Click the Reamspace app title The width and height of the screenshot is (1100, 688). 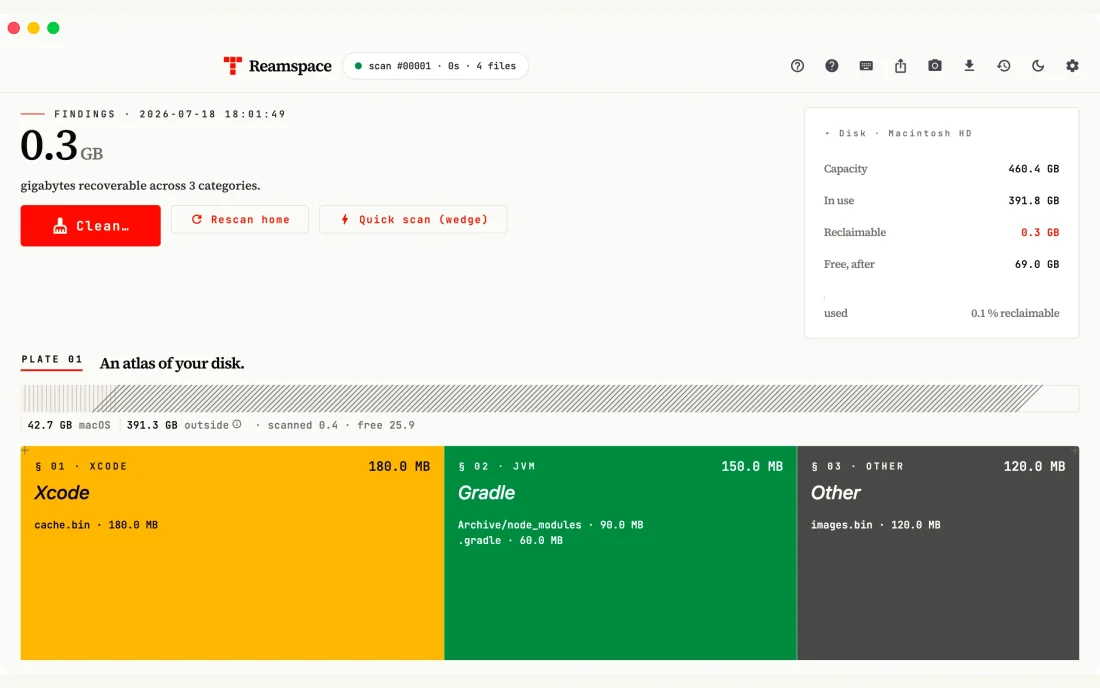[290, 66]
